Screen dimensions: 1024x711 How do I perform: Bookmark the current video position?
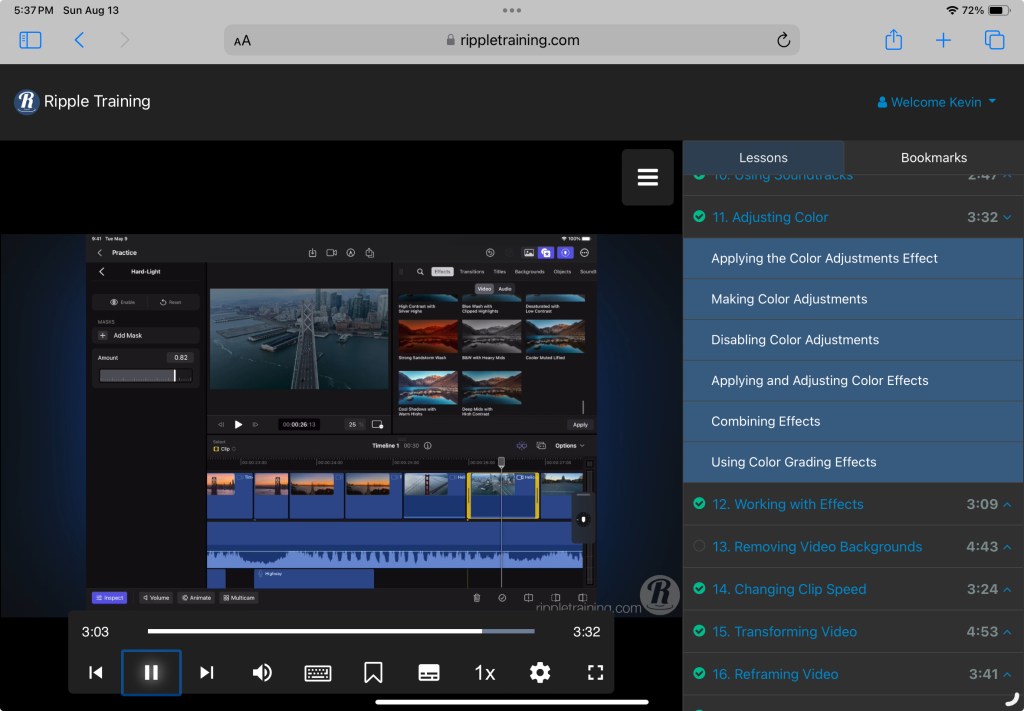373,672
